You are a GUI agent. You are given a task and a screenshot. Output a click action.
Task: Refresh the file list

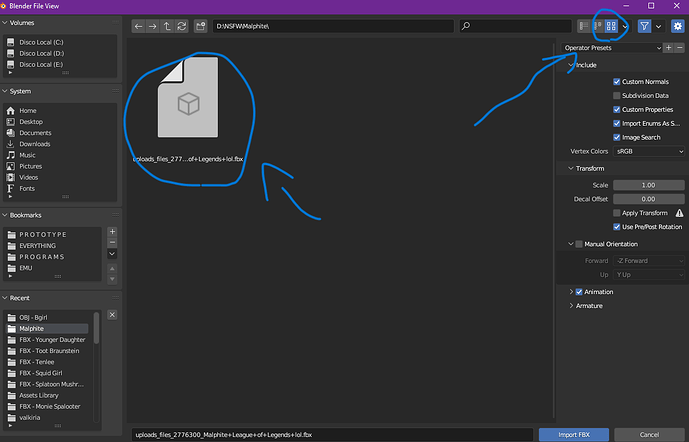click(181, 26)
